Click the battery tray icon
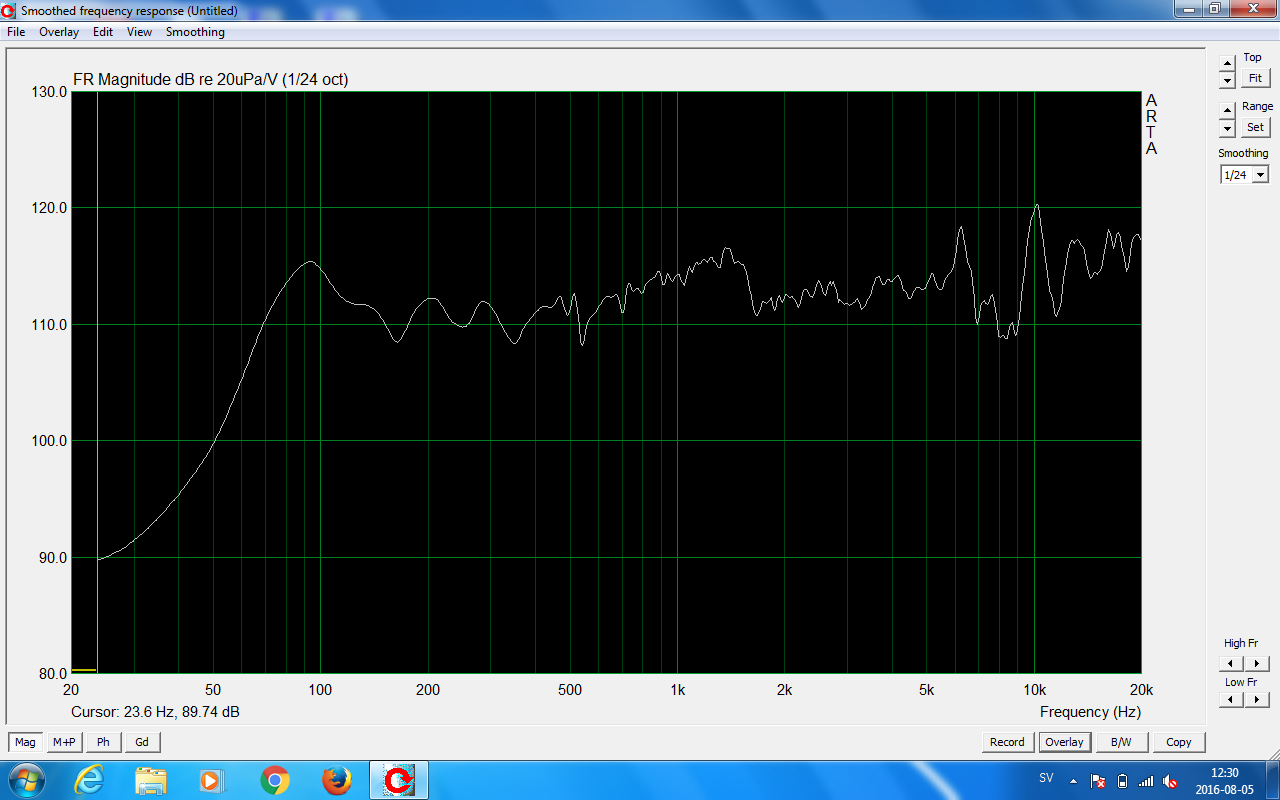The width and height of the screenshot is (1280, 800). [x=1122, y=780]
